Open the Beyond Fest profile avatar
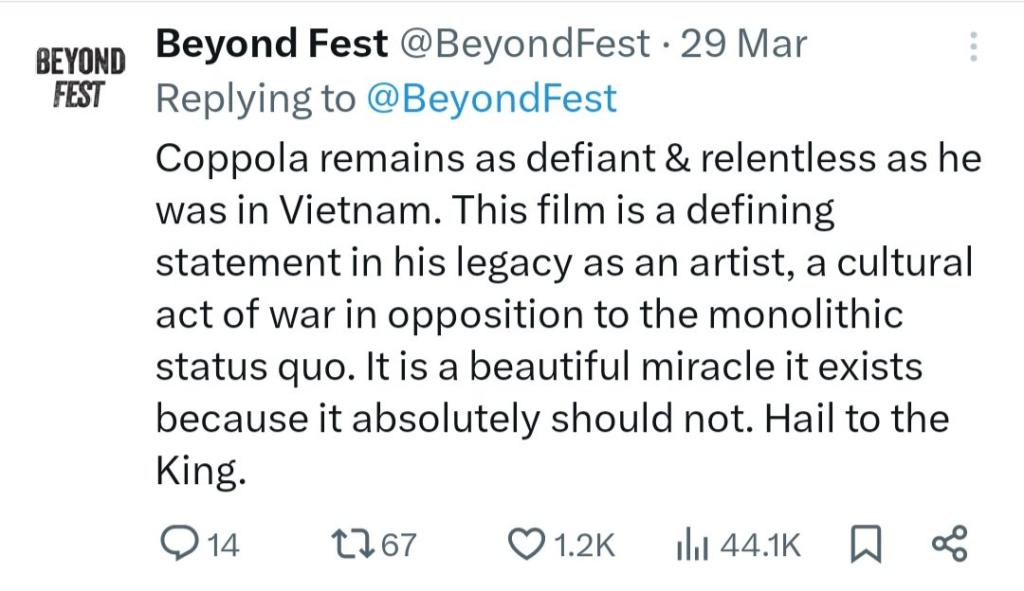Image resolution: width=1024 pixels, height=591 pixels. click(x=80, y=78)
